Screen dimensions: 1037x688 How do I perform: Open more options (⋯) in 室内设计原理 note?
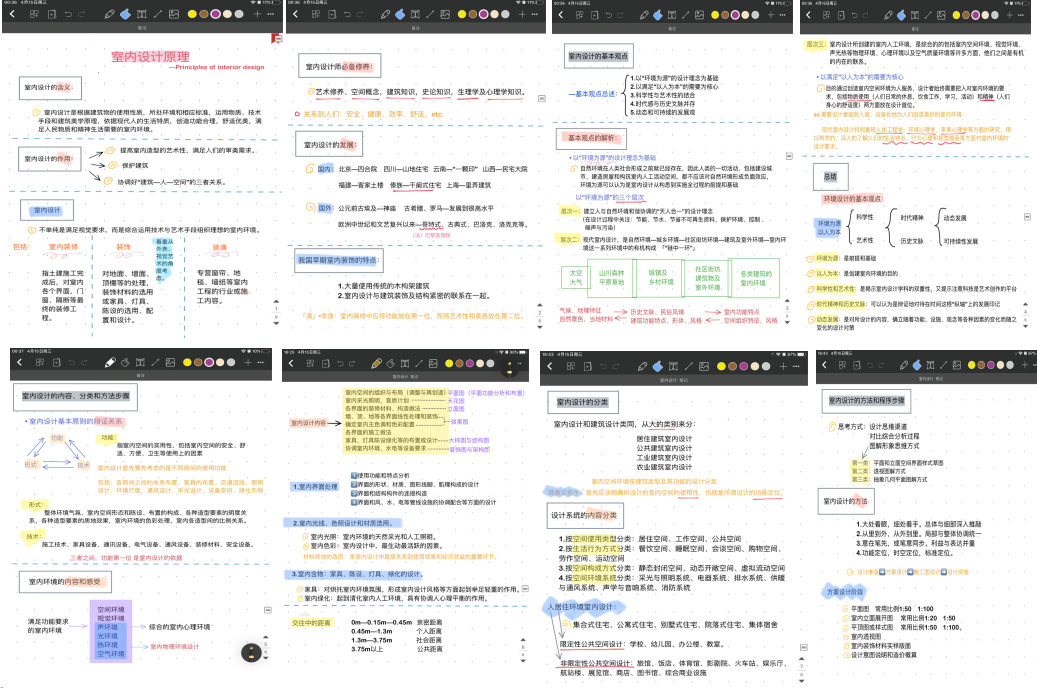269,15
